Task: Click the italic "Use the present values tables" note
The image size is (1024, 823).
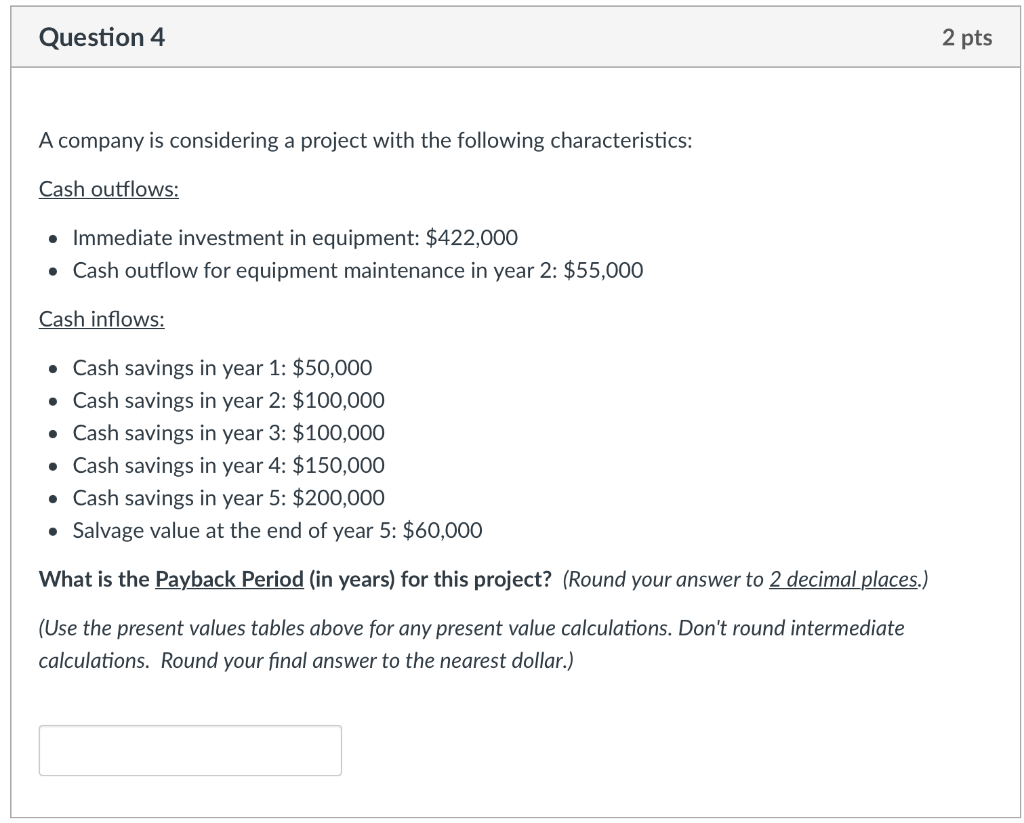Action: click(x=250, y=628)
